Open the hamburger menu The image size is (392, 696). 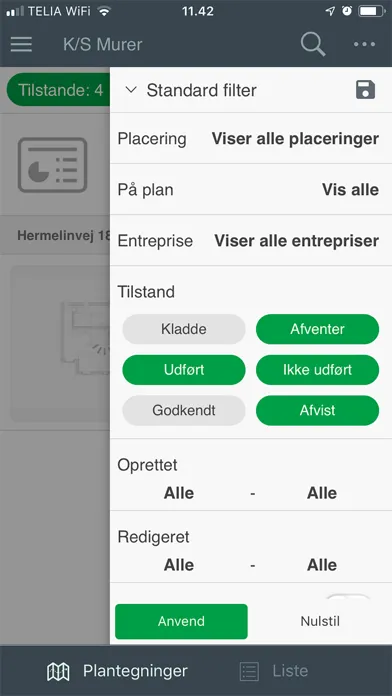[21, 44]
